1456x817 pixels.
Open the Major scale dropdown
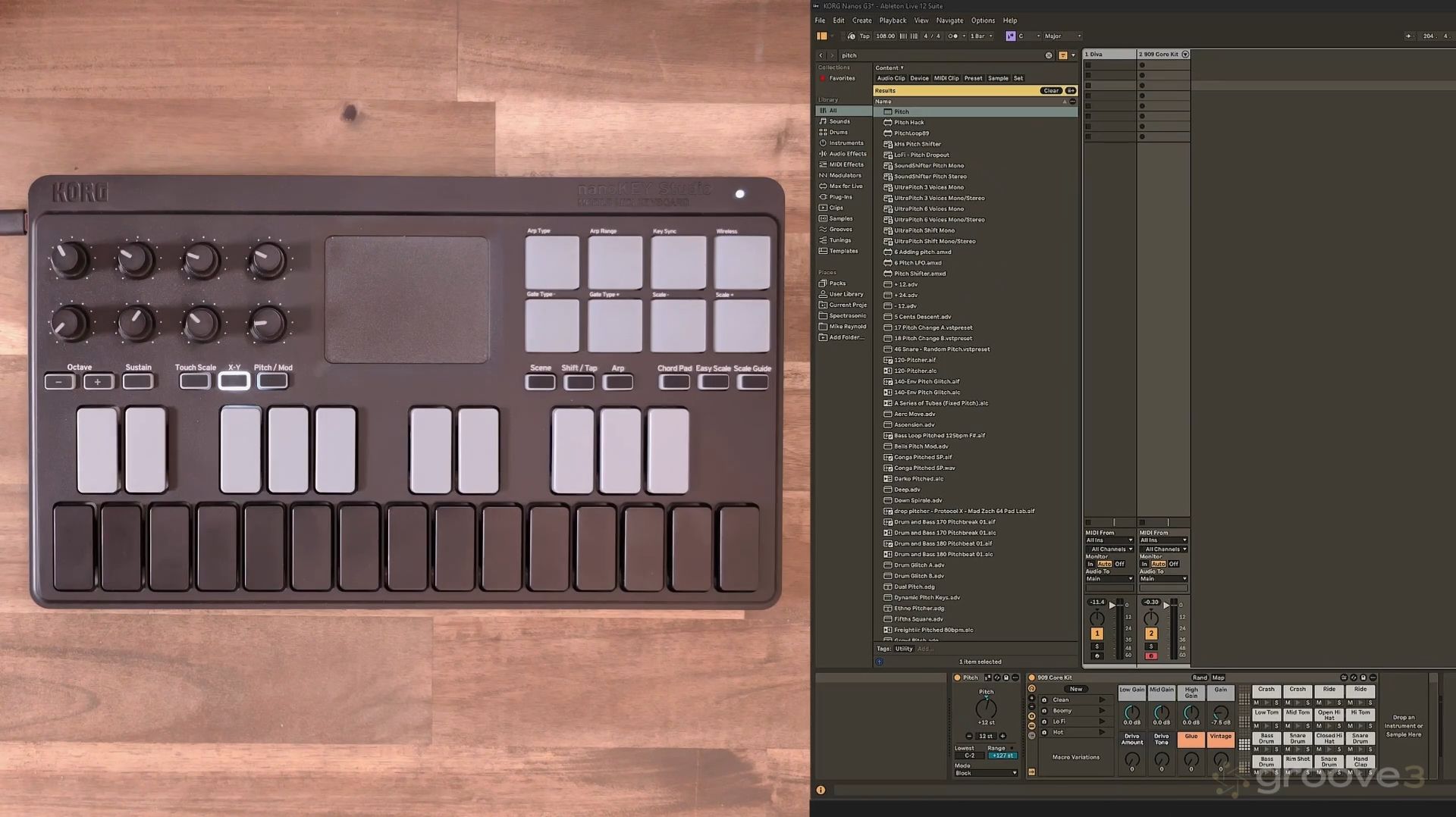coord(1062,36)
